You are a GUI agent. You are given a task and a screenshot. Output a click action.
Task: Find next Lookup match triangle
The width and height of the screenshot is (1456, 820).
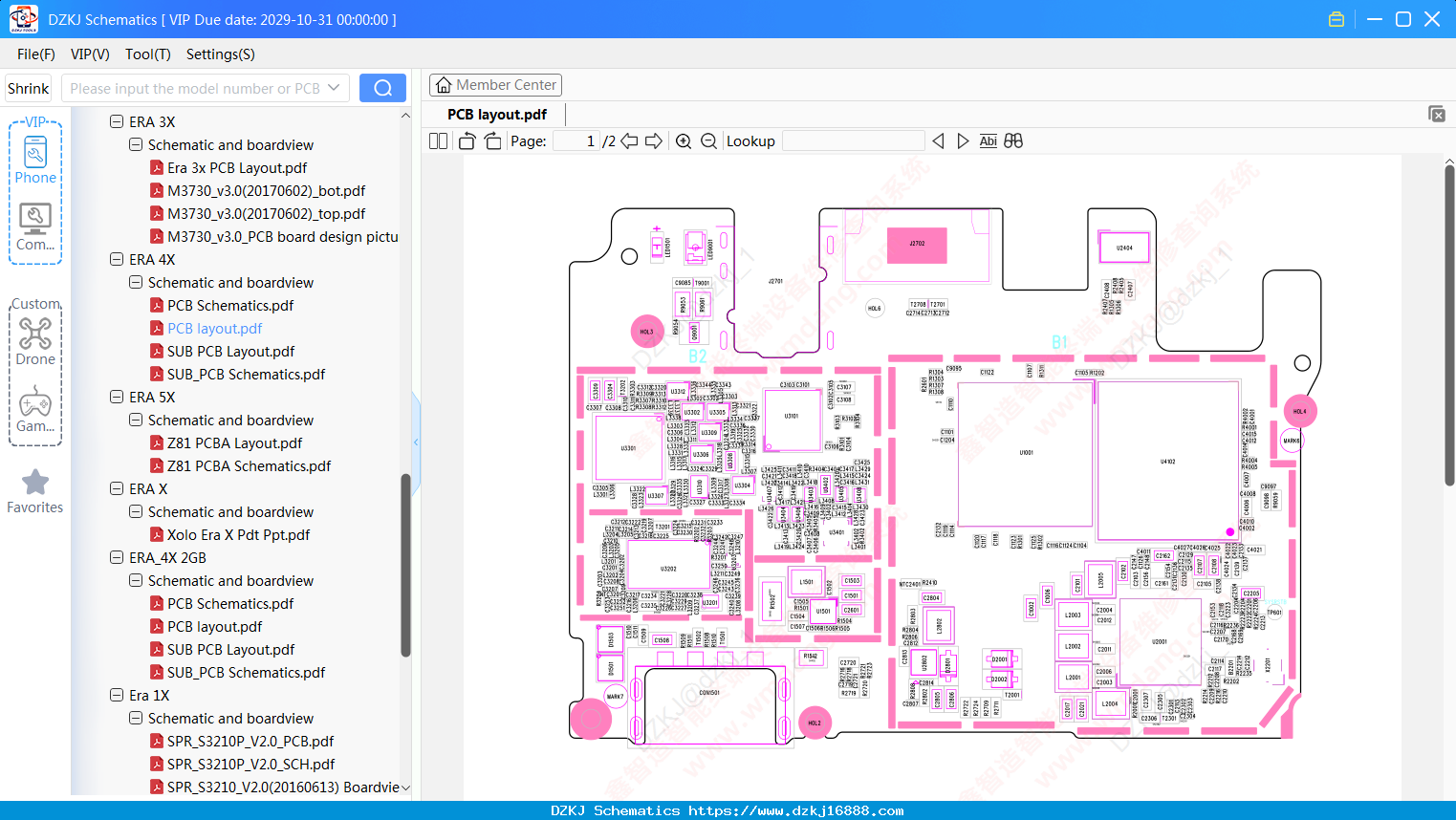pos(963,141)
